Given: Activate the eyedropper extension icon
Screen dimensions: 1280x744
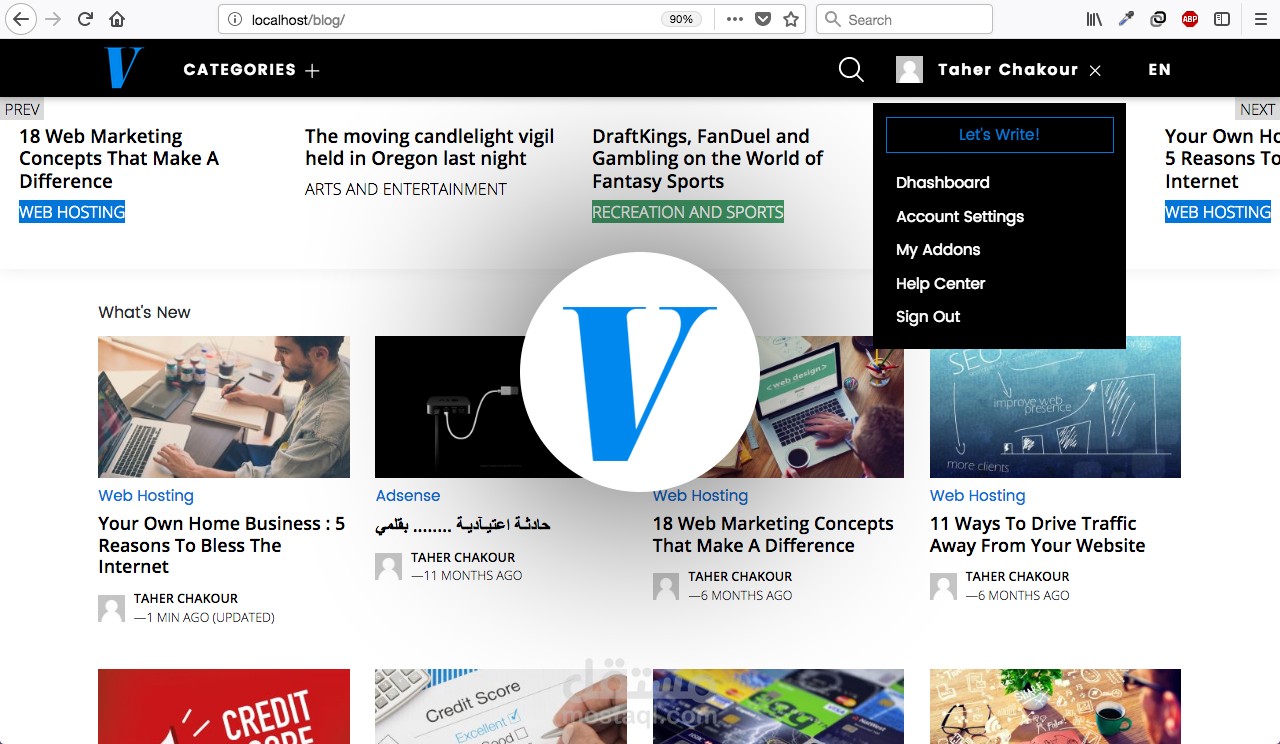Looking at the screenshot, I should 1126,19.
